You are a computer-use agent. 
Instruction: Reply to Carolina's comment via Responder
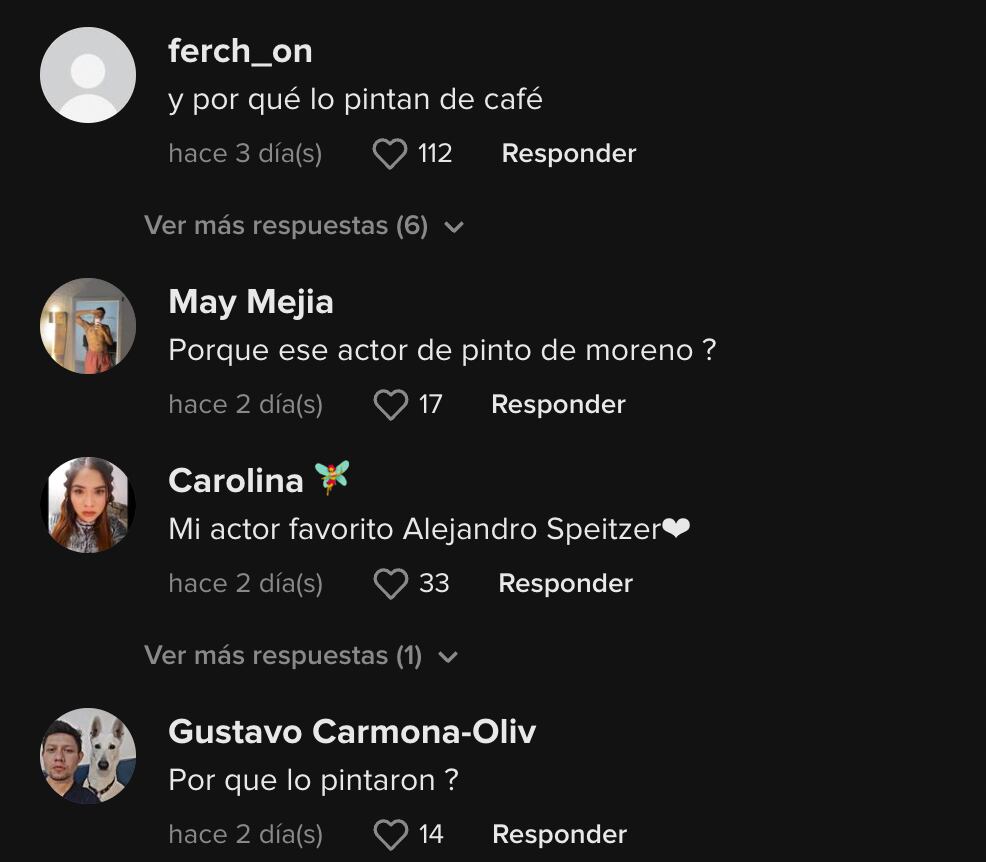(x=565, y=583)
